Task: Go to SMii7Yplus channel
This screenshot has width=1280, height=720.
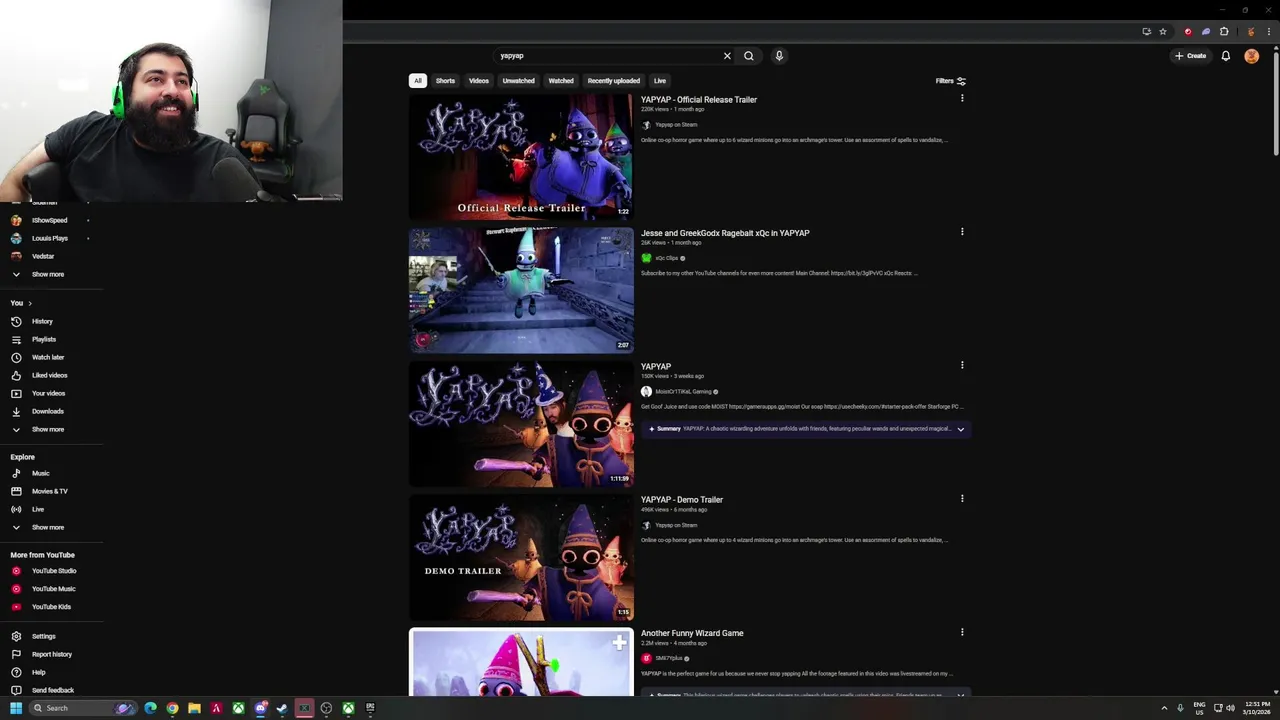Action: tap(668, 659)
